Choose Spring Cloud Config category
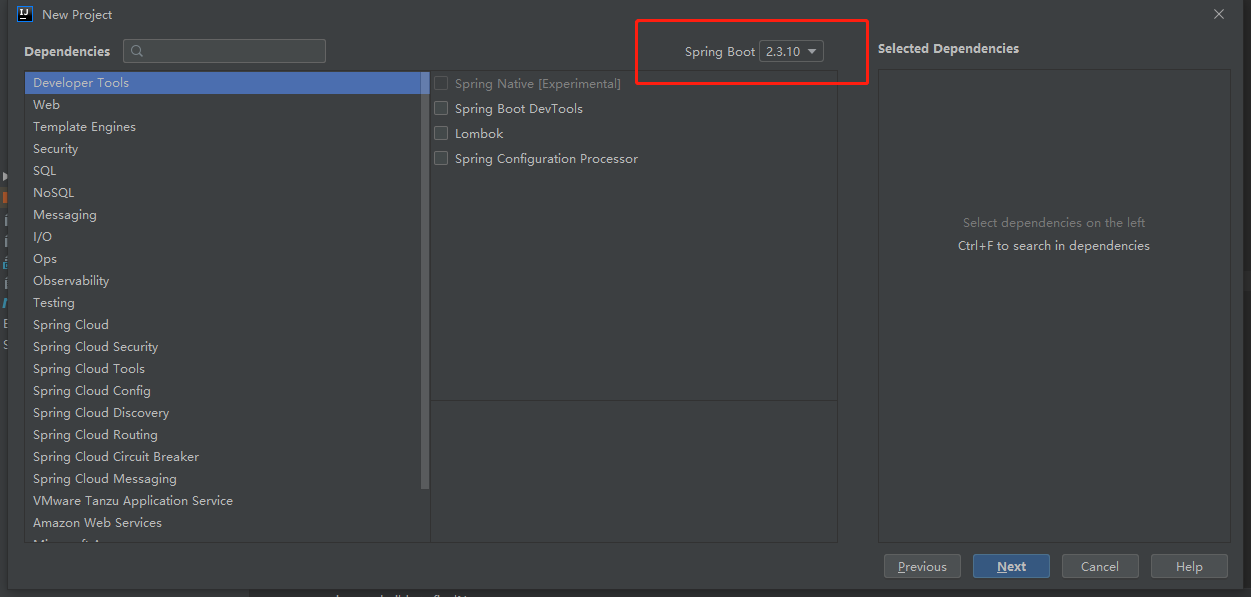Viewport: 1251px width, 597px height. (223, 391)
